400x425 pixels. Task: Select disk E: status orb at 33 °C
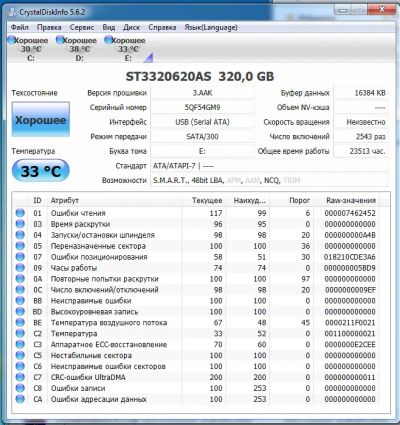108,40
